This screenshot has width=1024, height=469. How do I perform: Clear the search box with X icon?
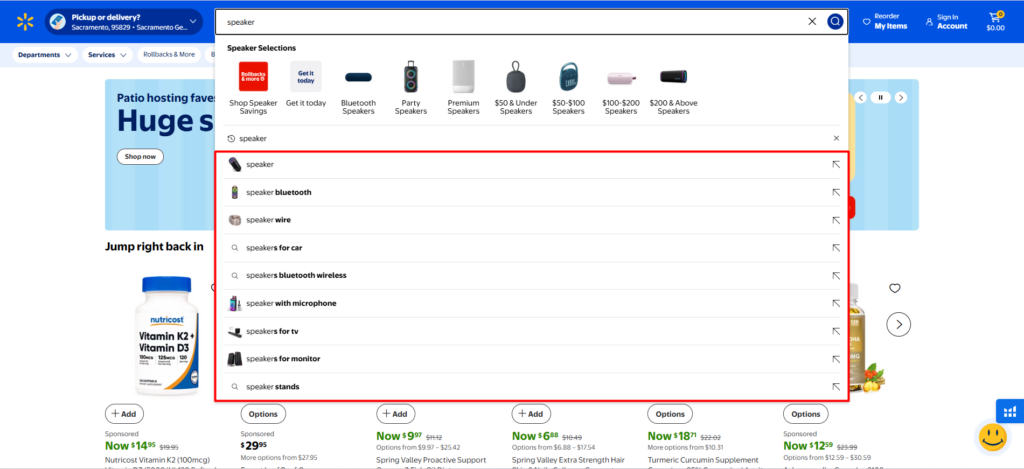(812, 22)
